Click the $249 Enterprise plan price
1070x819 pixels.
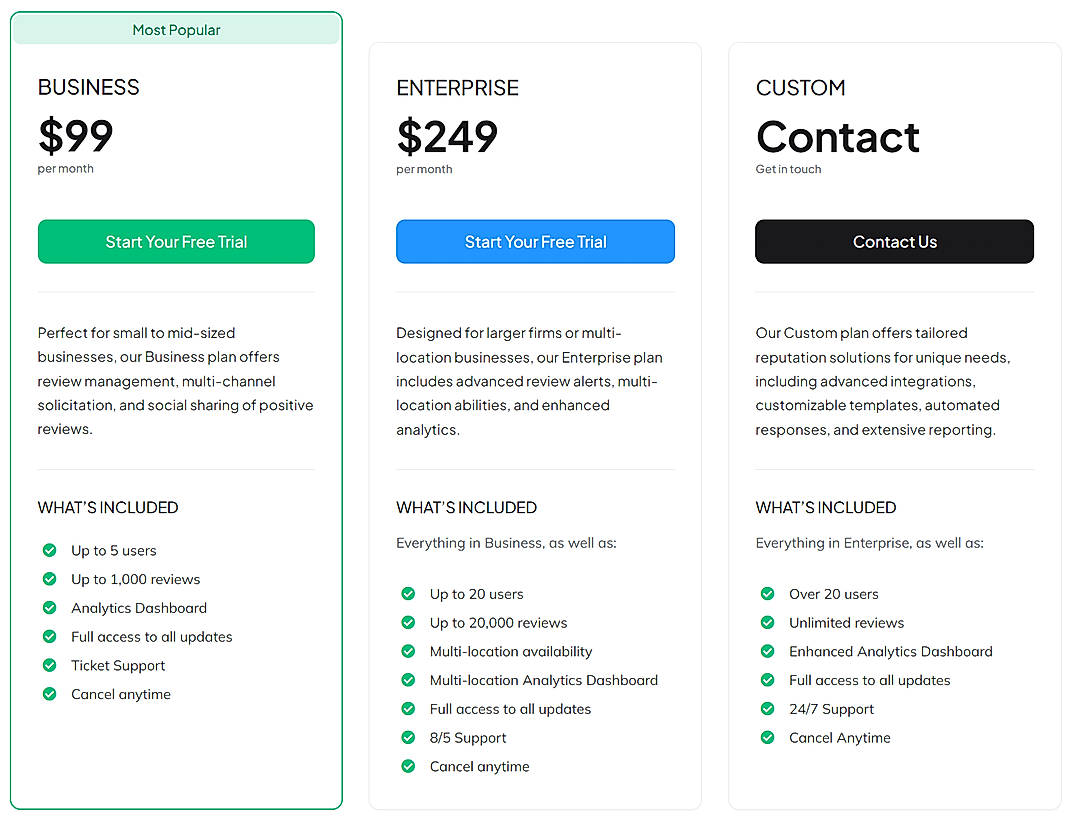(447, 137)
